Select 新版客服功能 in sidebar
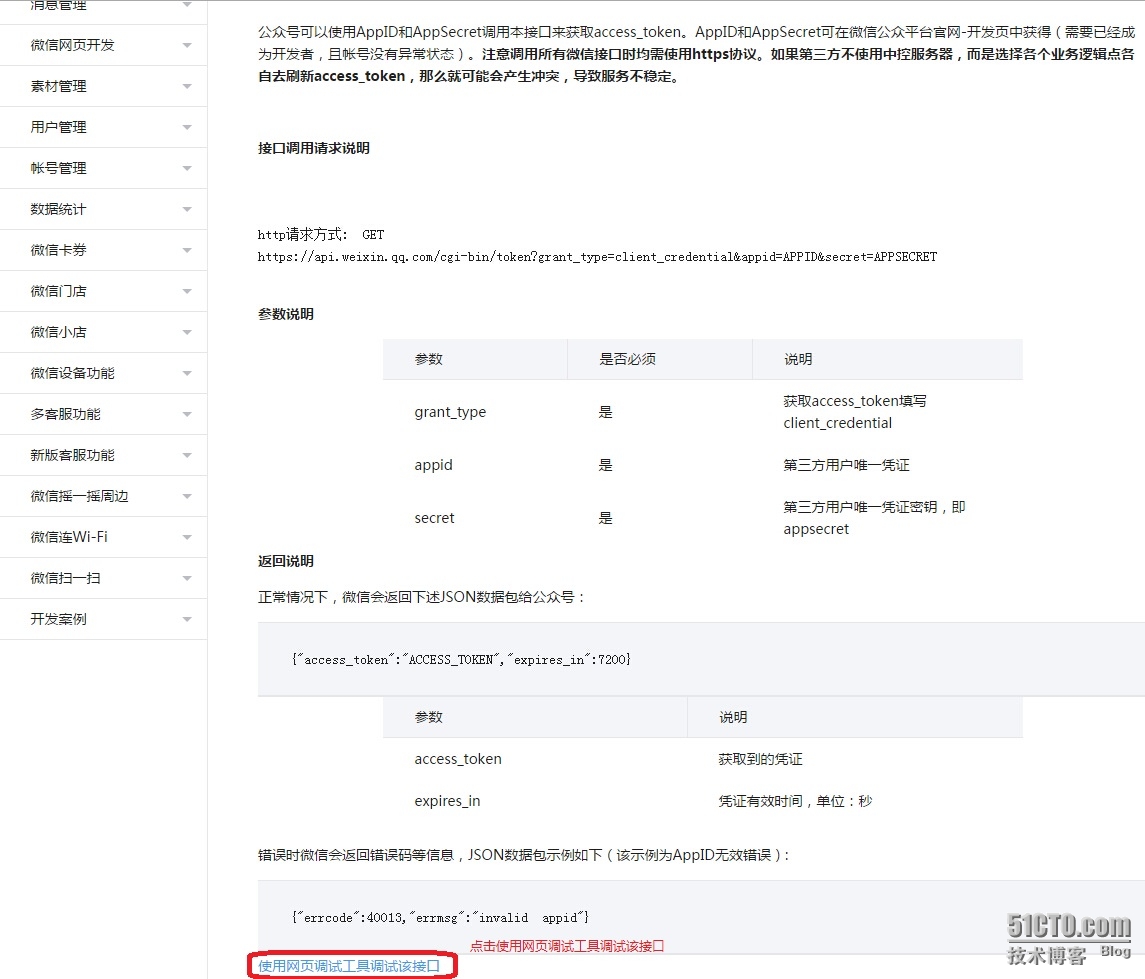The width and height of the screenshot is (1145, 979). [103, 455]
